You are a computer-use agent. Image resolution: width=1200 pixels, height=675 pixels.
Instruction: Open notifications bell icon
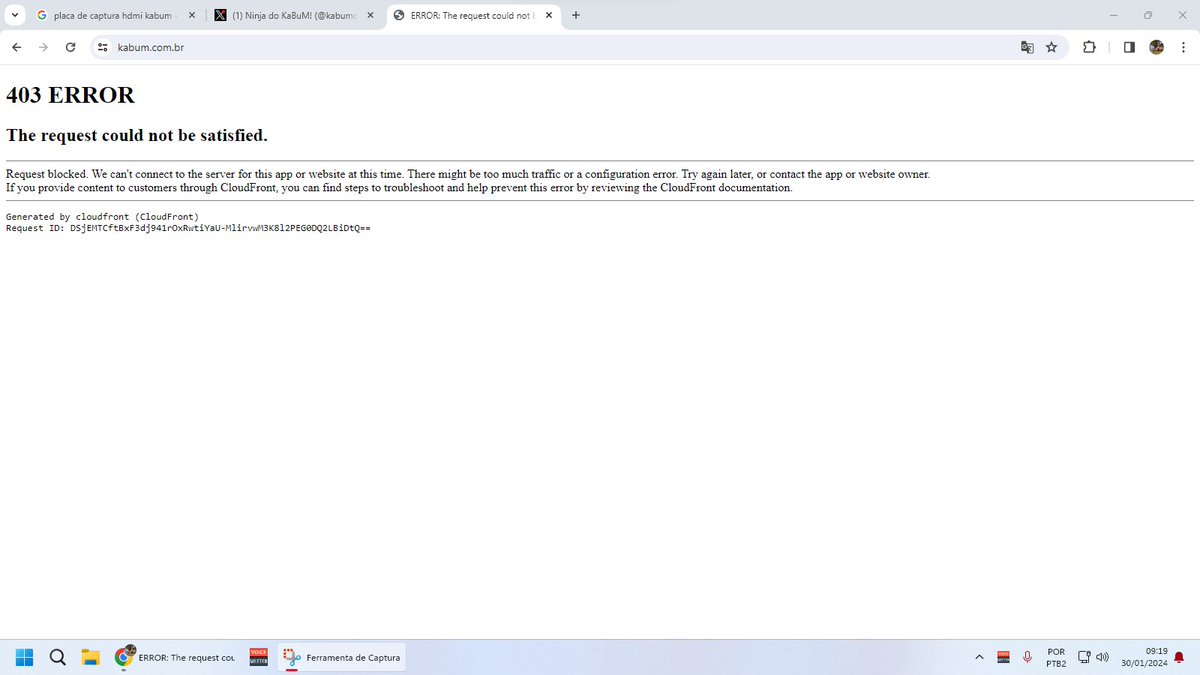coord(1179,657)
